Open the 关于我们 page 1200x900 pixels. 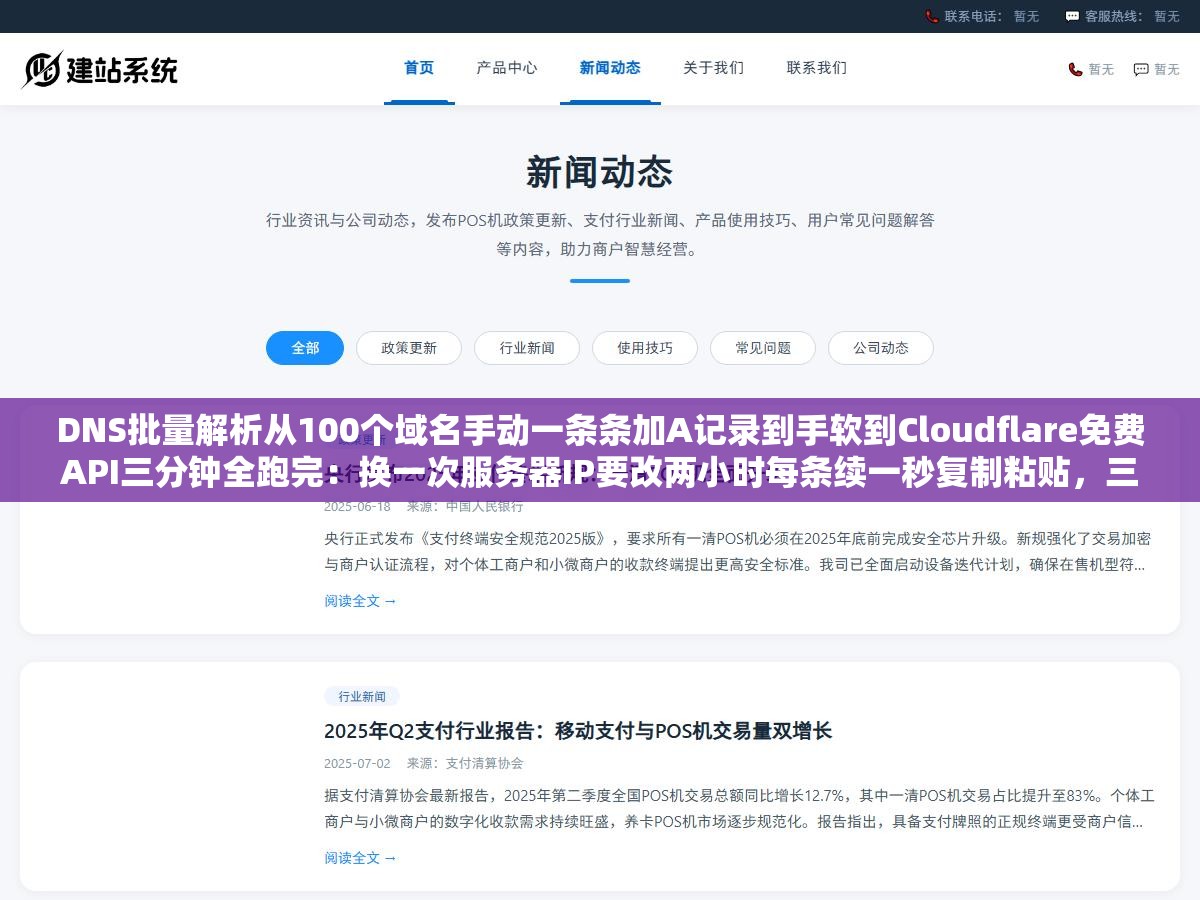[x=713, y=68]
